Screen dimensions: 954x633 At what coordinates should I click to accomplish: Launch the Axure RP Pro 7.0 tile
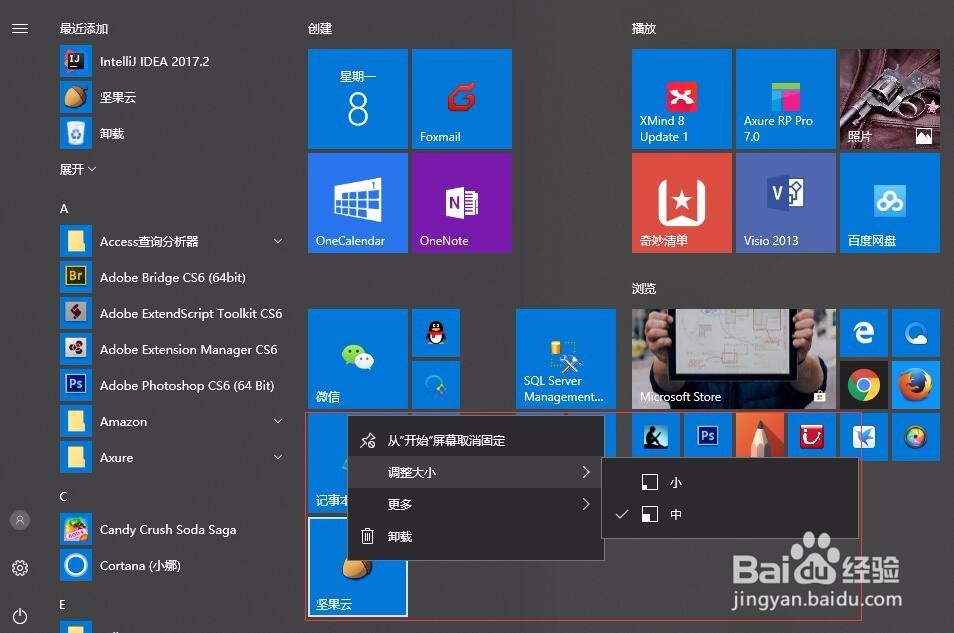pos(785,99)
